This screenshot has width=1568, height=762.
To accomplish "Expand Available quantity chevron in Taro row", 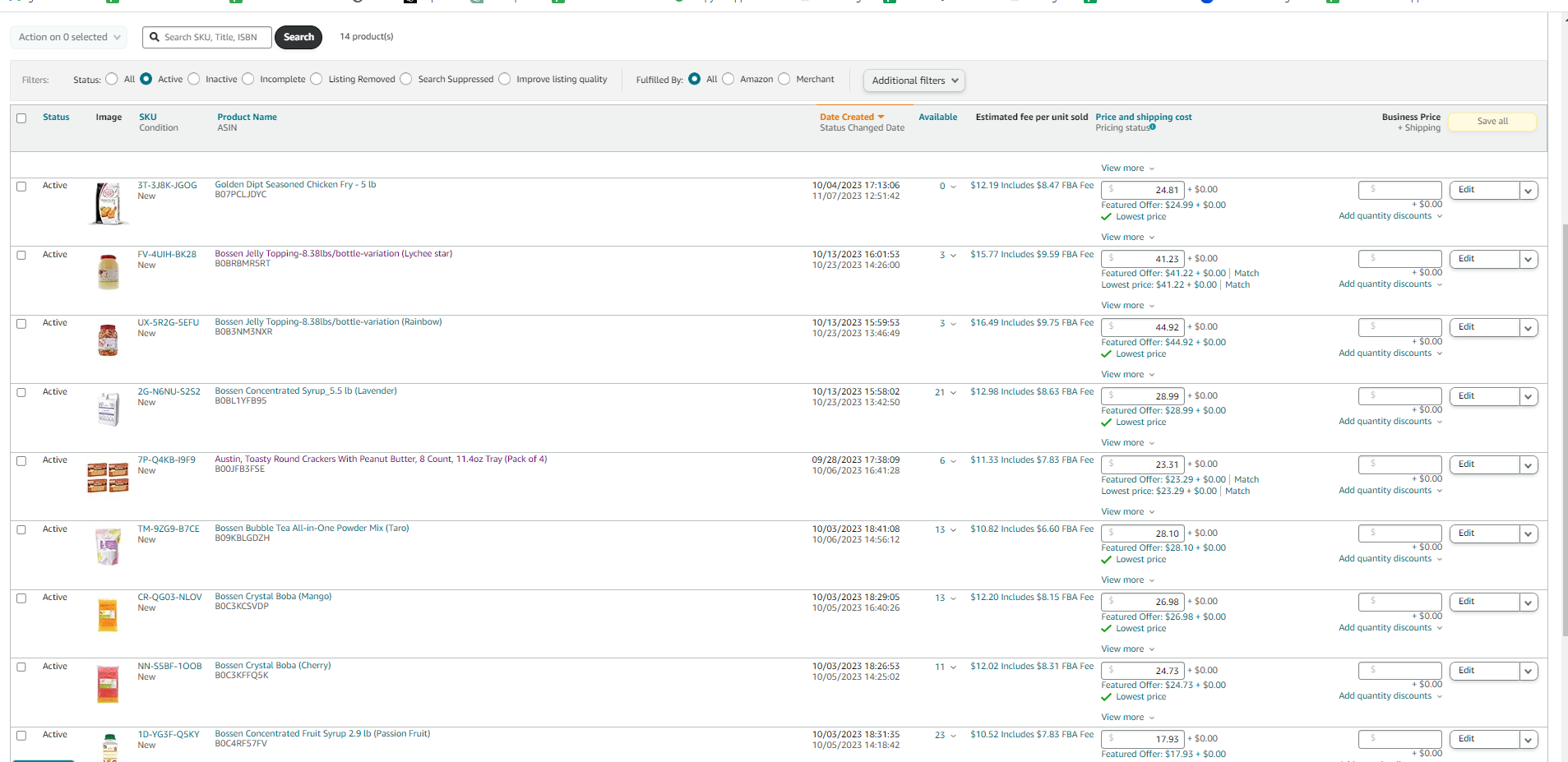I will (953, 530).
